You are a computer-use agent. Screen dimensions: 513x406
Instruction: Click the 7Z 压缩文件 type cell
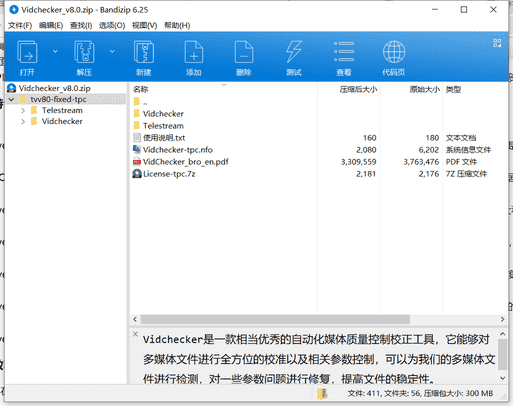(x=466, y=174)
